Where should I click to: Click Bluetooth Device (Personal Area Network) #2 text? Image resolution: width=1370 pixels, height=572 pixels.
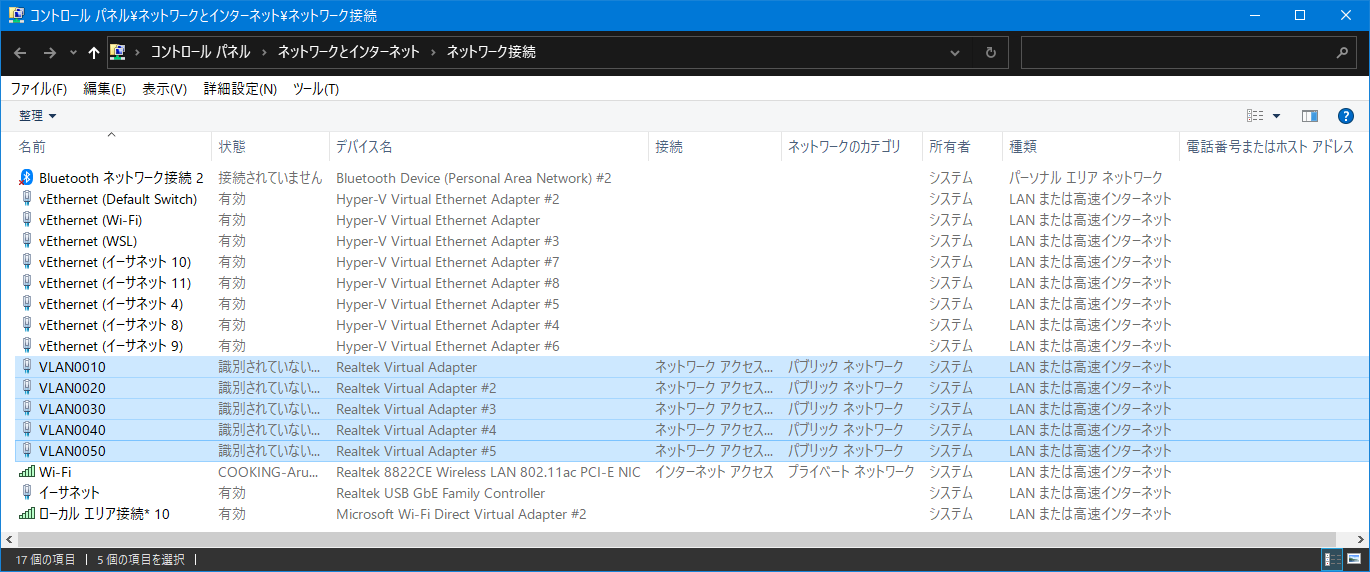[474, 178]
